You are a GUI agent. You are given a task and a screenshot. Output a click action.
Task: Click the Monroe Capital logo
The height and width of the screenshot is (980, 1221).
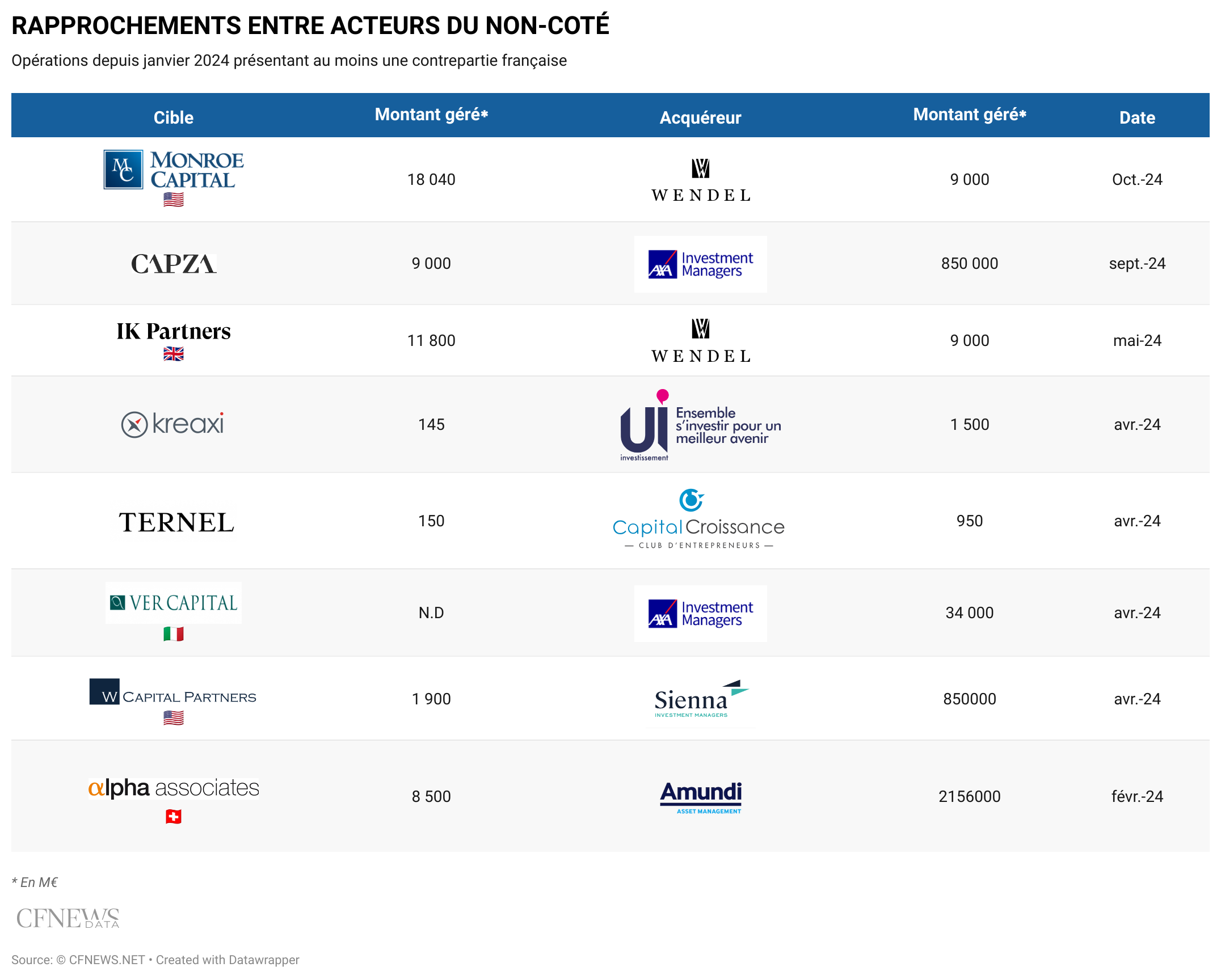click(174, 170)
